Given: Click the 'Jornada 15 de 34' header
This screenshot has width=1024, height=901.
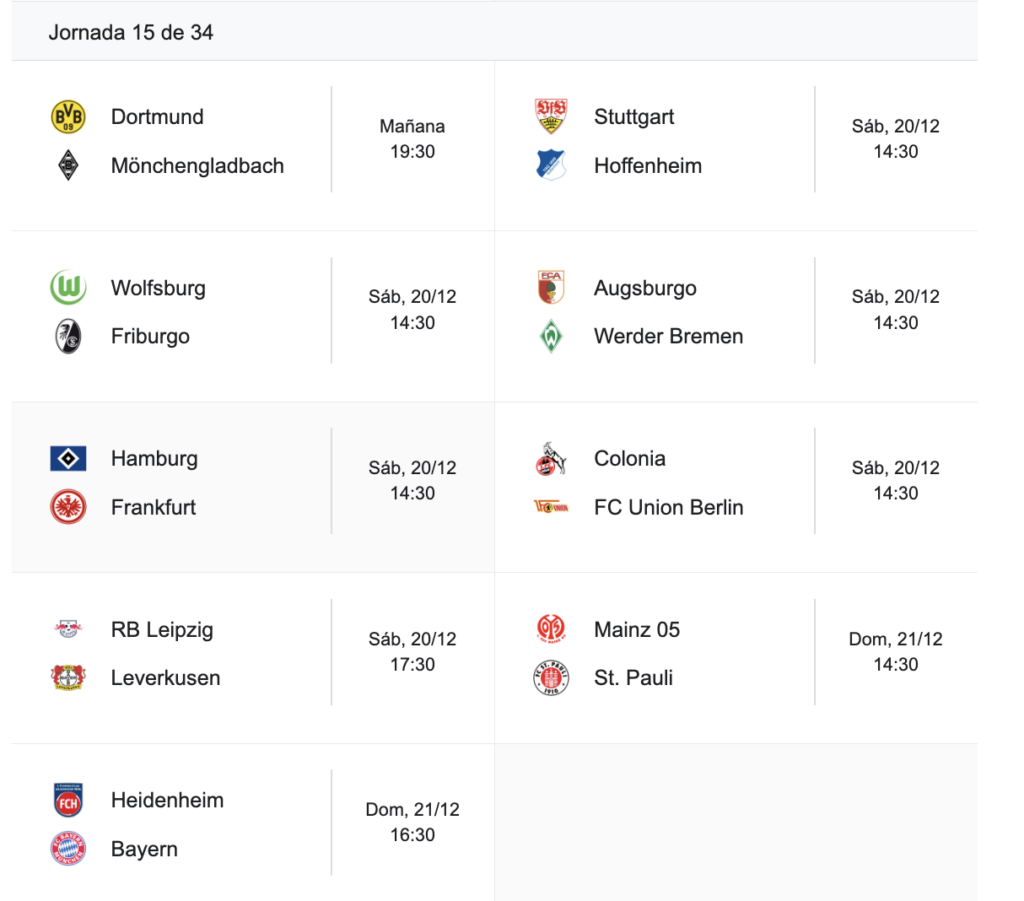Looking at the screenshot, I should click(x=131, y=32).
